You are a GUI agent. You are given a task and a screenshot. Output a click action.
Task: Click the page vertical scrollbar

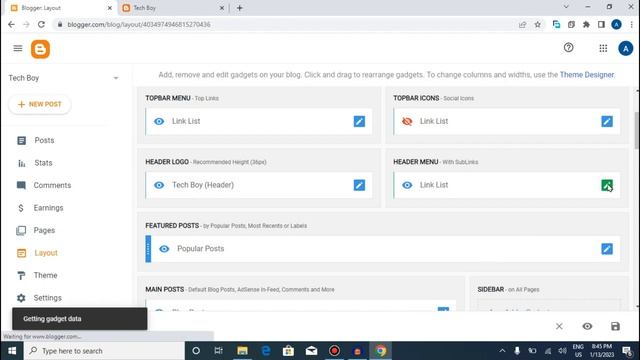tap(636, 131)
